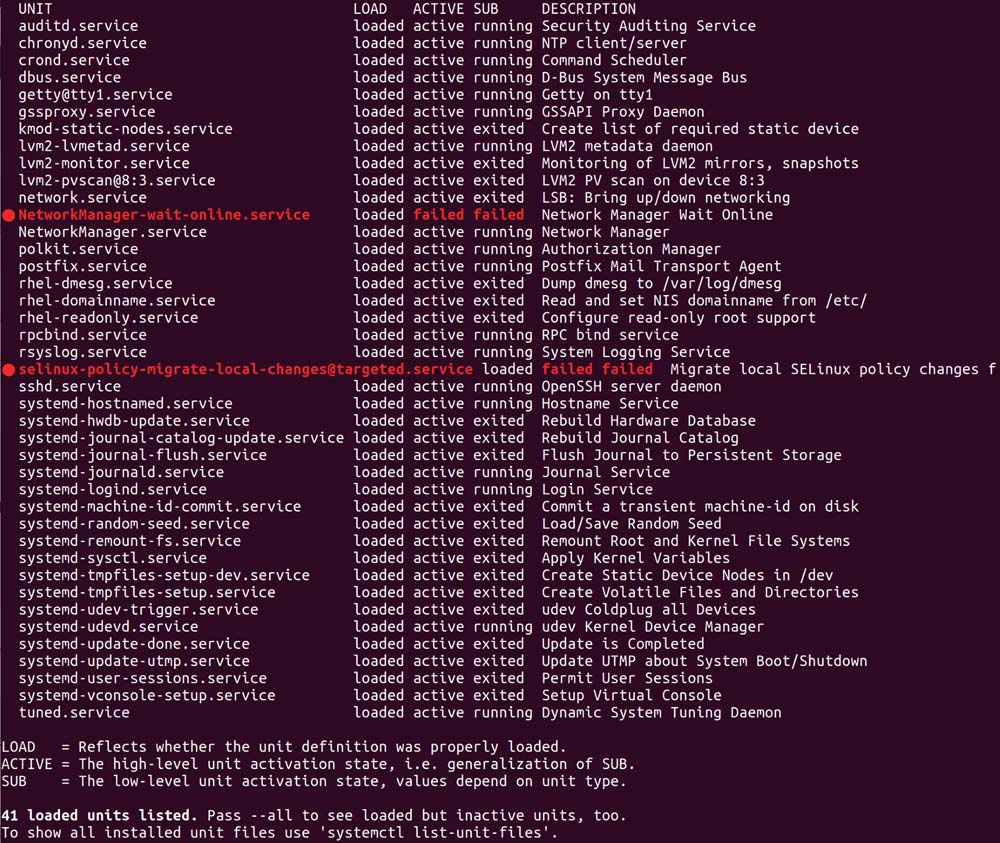Click the "Network Manager Wait Online" description
Viewport: 1000px width, 843px height.
[657, 215]
